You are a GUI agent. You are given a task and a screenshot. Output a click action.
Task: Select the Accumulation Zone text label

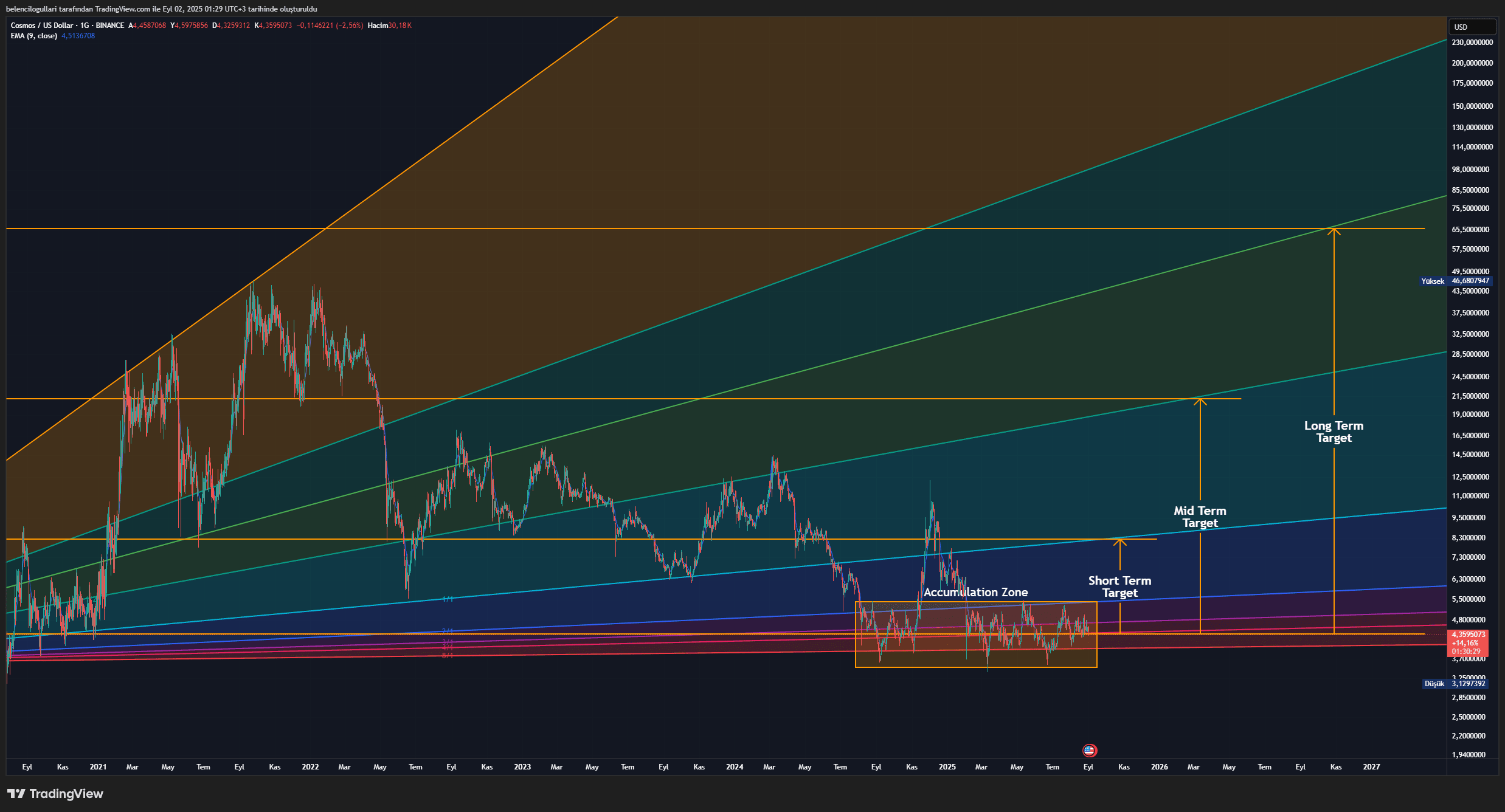pyautogui.click(x=975, y=592)
